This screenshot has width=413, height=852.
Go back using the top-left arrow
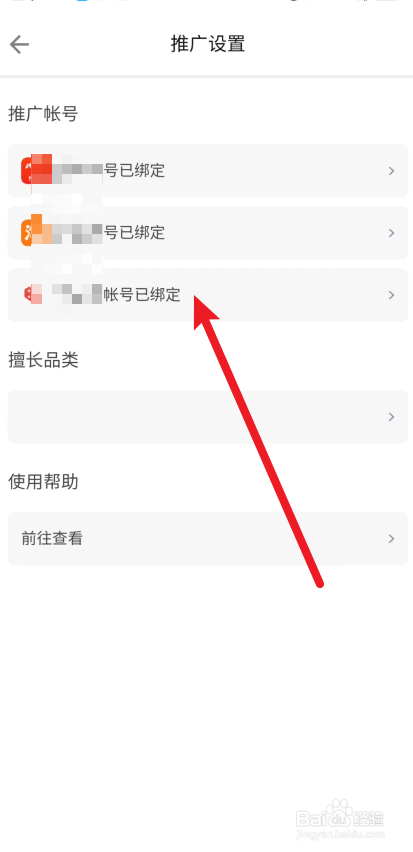click(x=19, y=45)
